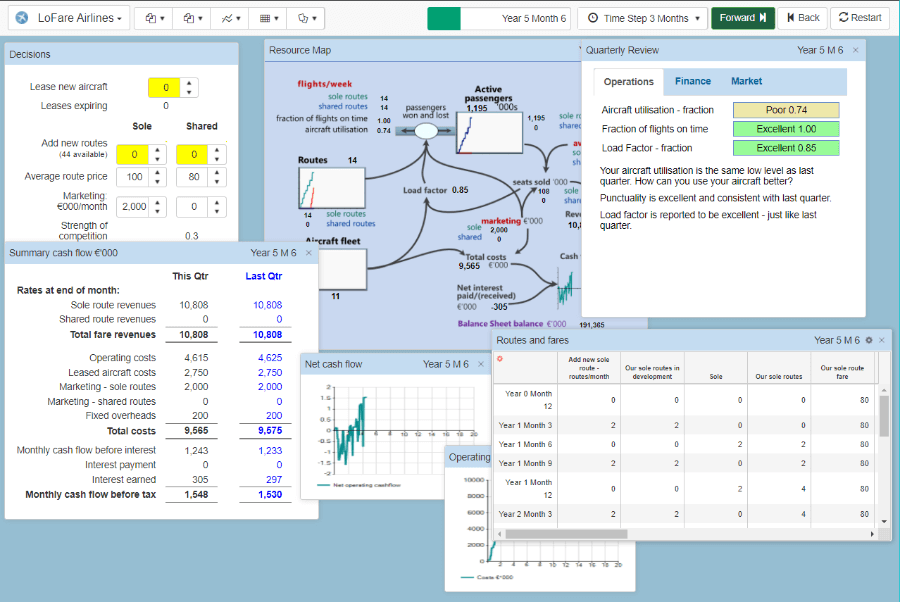Click red gear icon in table corner
This screenshot has width=900, height=602.
(500, 358)
